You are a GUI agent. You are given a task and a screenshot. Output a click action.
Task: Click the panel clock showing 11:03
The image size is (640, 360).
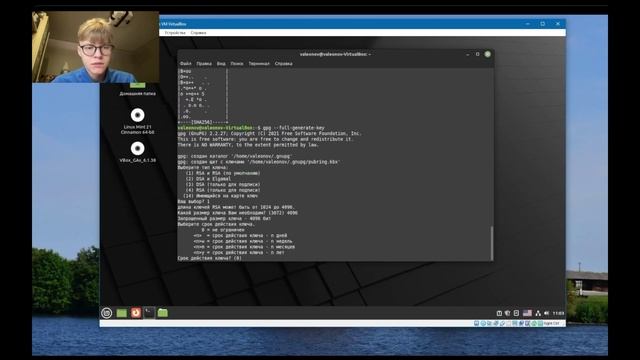pyautogui.click(x=558, y=313)
